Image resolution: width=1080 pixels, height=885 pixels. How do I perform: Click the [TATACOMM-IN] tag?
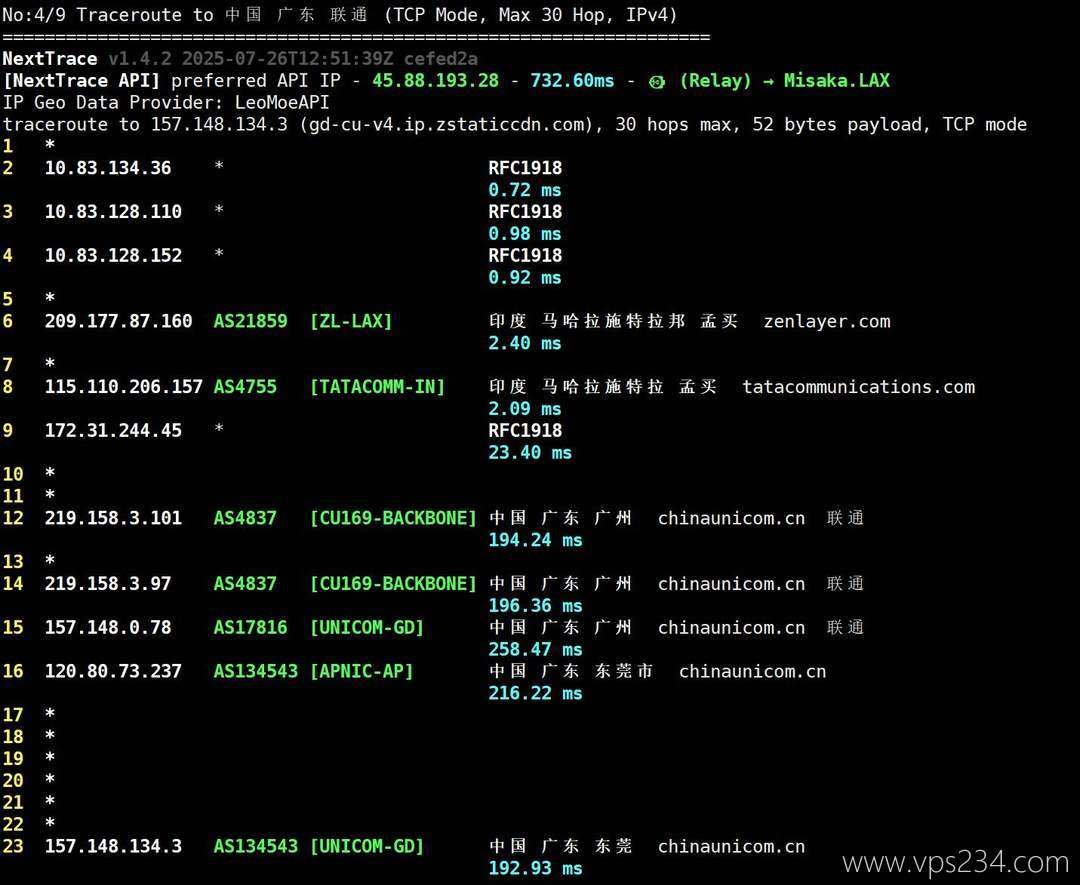pyautogui.click(x=377, y=387)
